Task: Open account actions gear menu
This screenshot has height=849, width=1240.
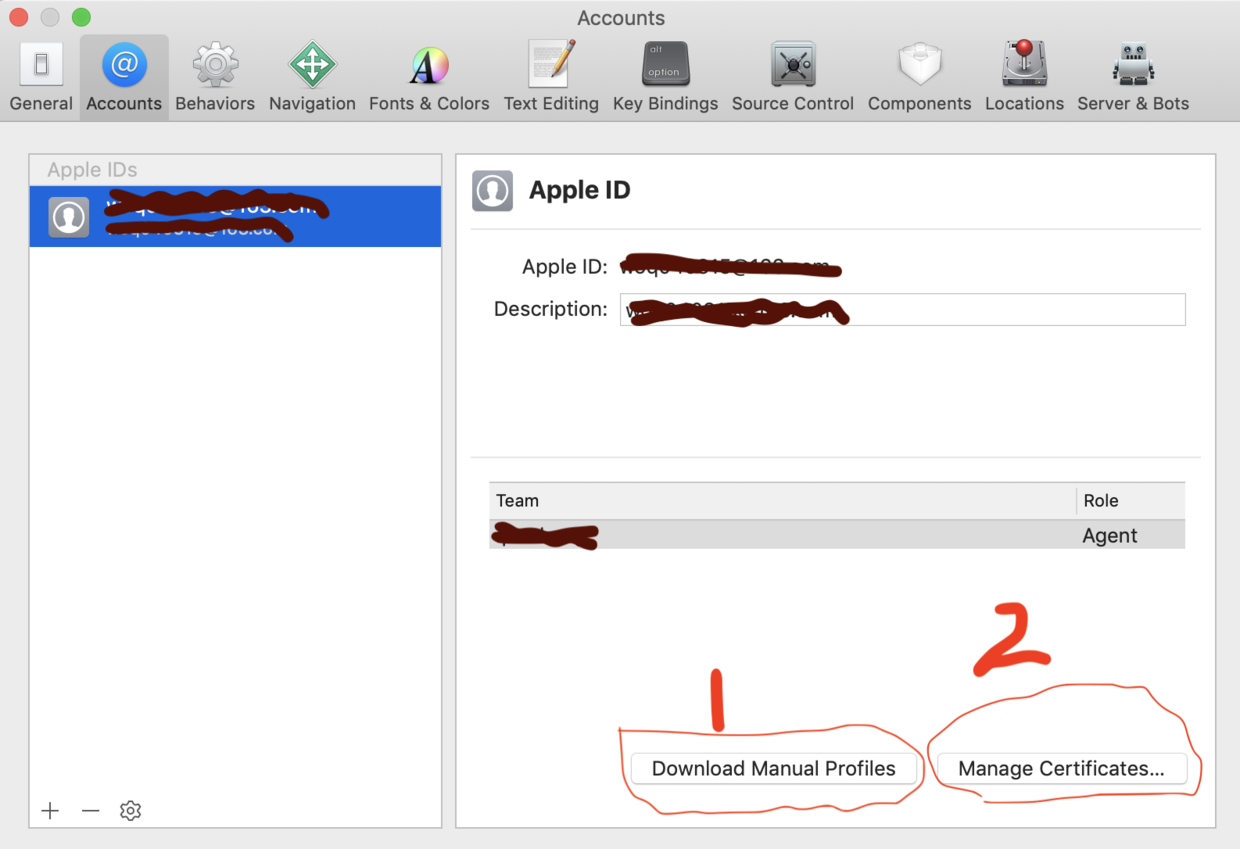Action: pyautogui.click(x=130, y=810)
